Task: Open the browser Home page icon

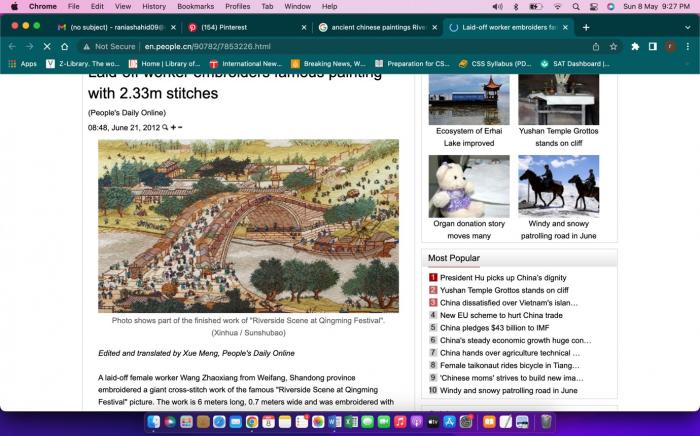Action: (65, 46)
